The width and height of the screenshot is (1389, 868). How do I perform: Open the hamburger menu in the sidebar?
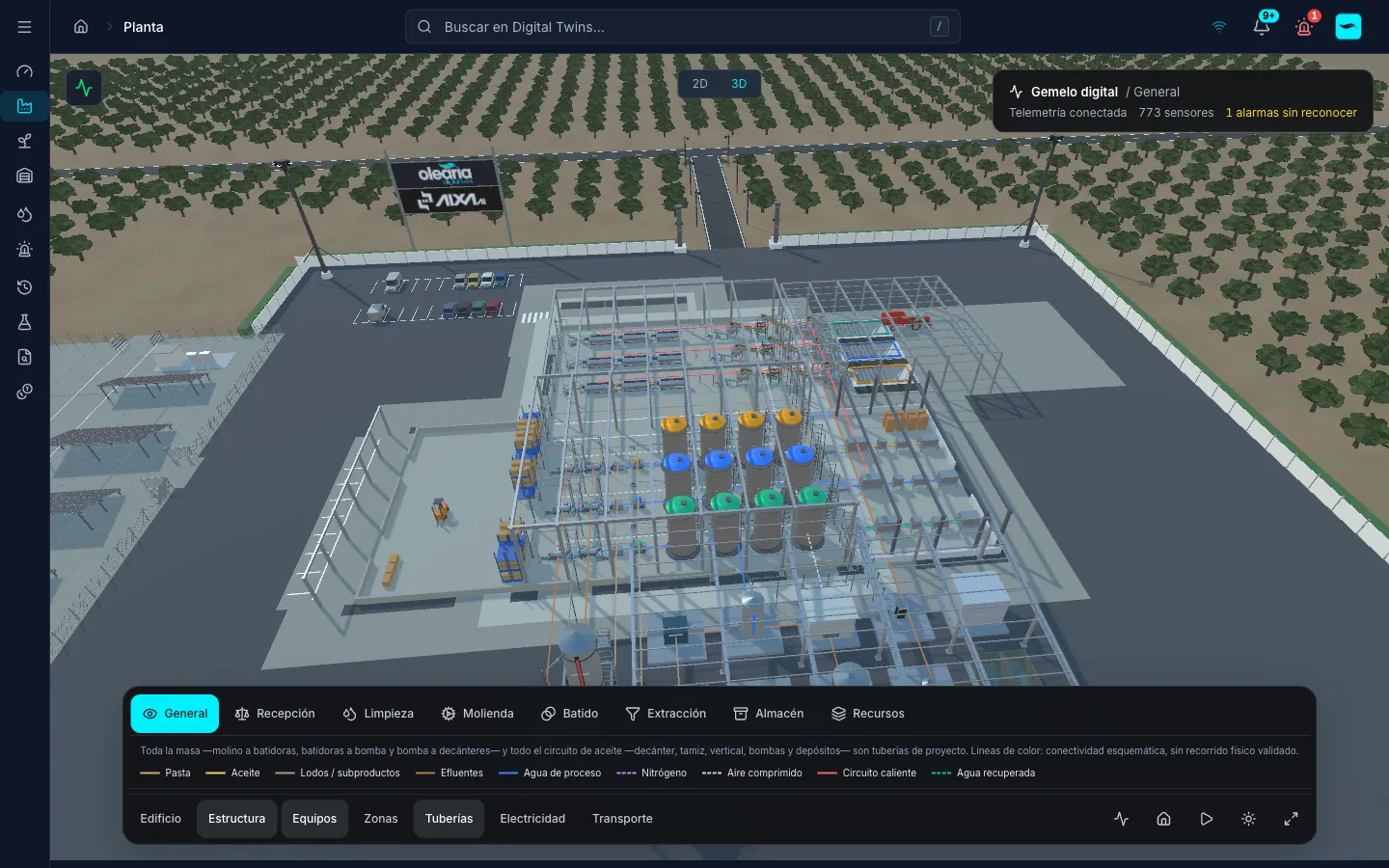coord(24,27)
